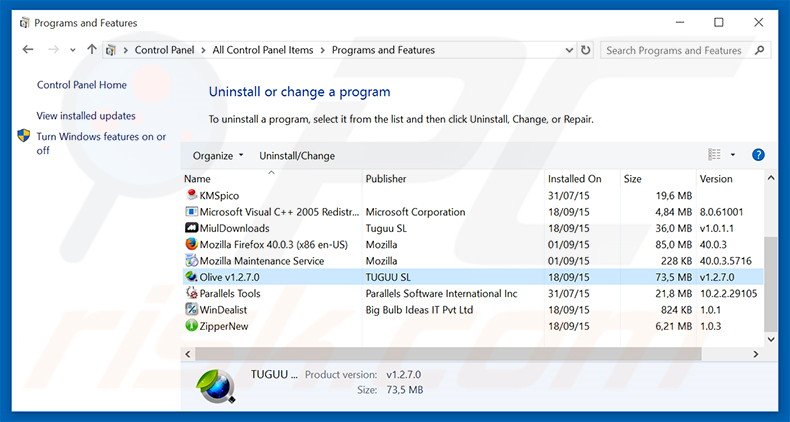Click version 10.2.2.29105 cell
This screenshot has height=422, width=790.
pos(728,293)
